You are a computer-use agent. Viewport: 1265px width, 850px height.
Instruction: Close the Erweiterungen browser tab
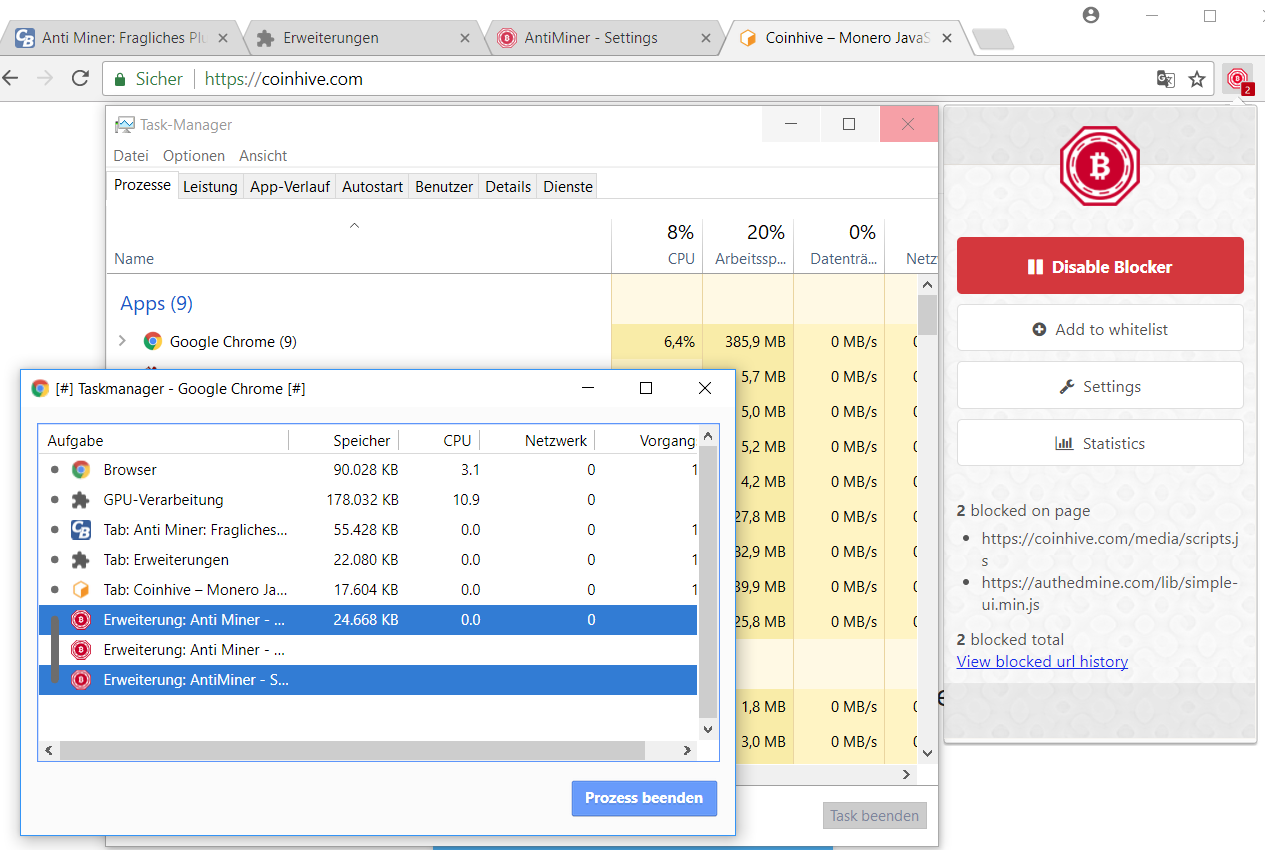[x=465, y=38]
